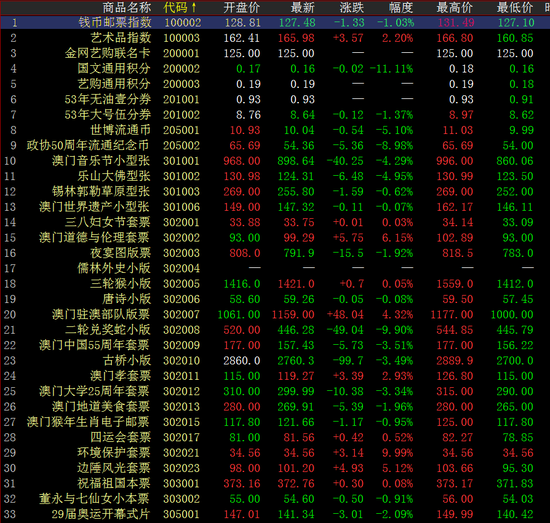Click the low price 445.79
This screenshot has width=550, height=523.
[x=515, y=330]
